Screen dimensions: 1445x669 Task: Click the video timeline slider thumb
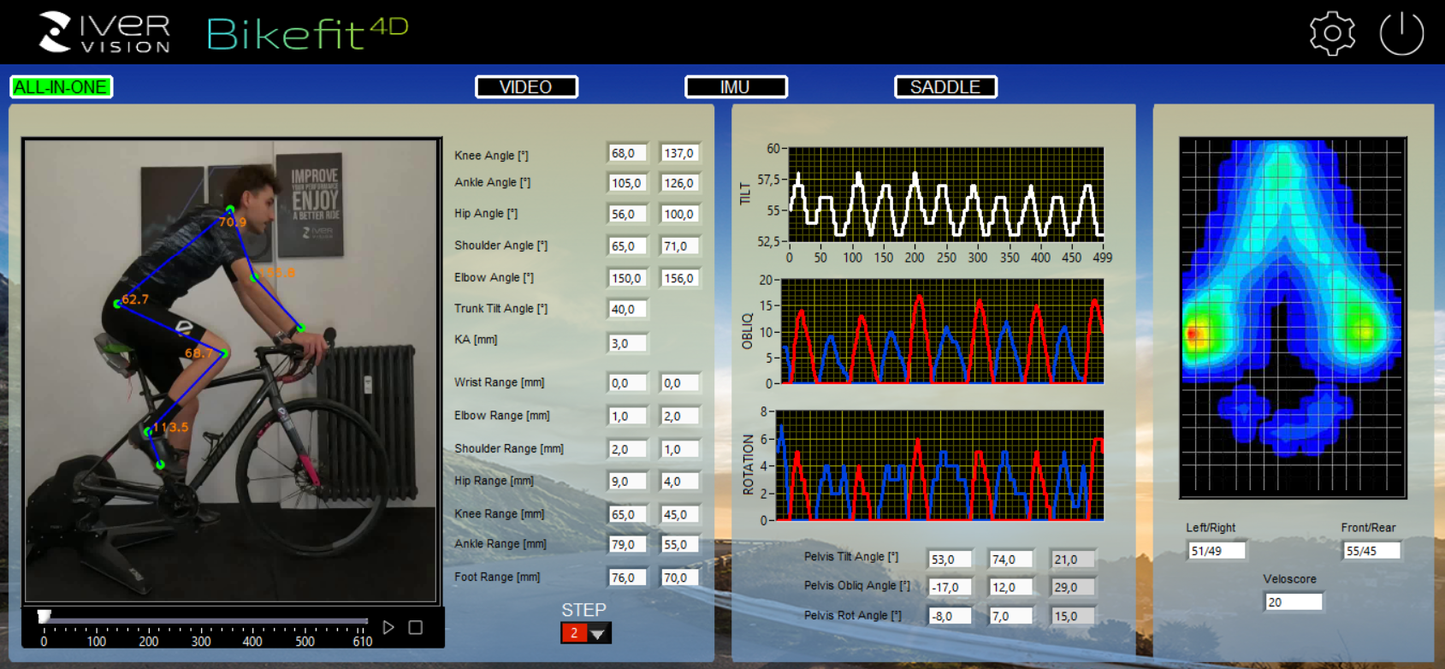tap(44, 614)
